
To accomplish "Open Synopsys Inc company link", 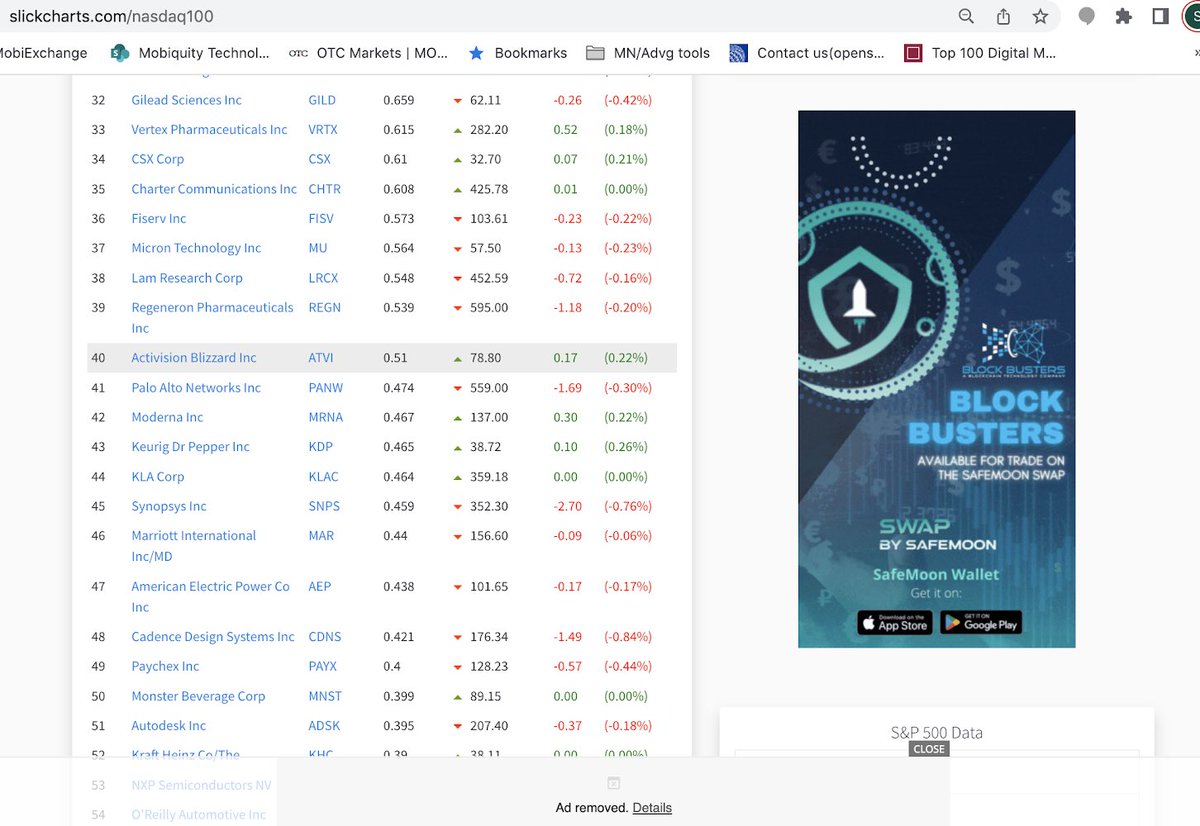I will pyautogui.click(x=169, y=506).
